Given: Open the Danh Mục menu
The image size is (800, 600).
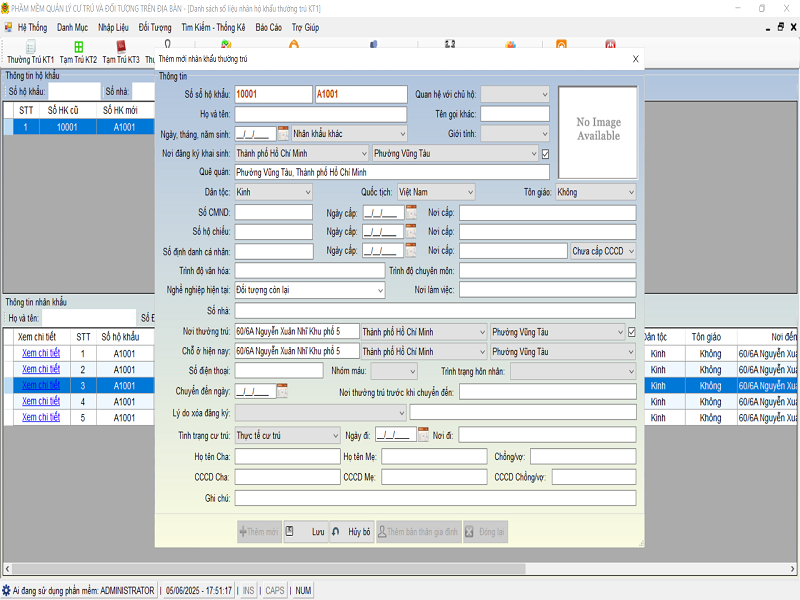Looking at the screenshot, I should (x=72, y=28).
